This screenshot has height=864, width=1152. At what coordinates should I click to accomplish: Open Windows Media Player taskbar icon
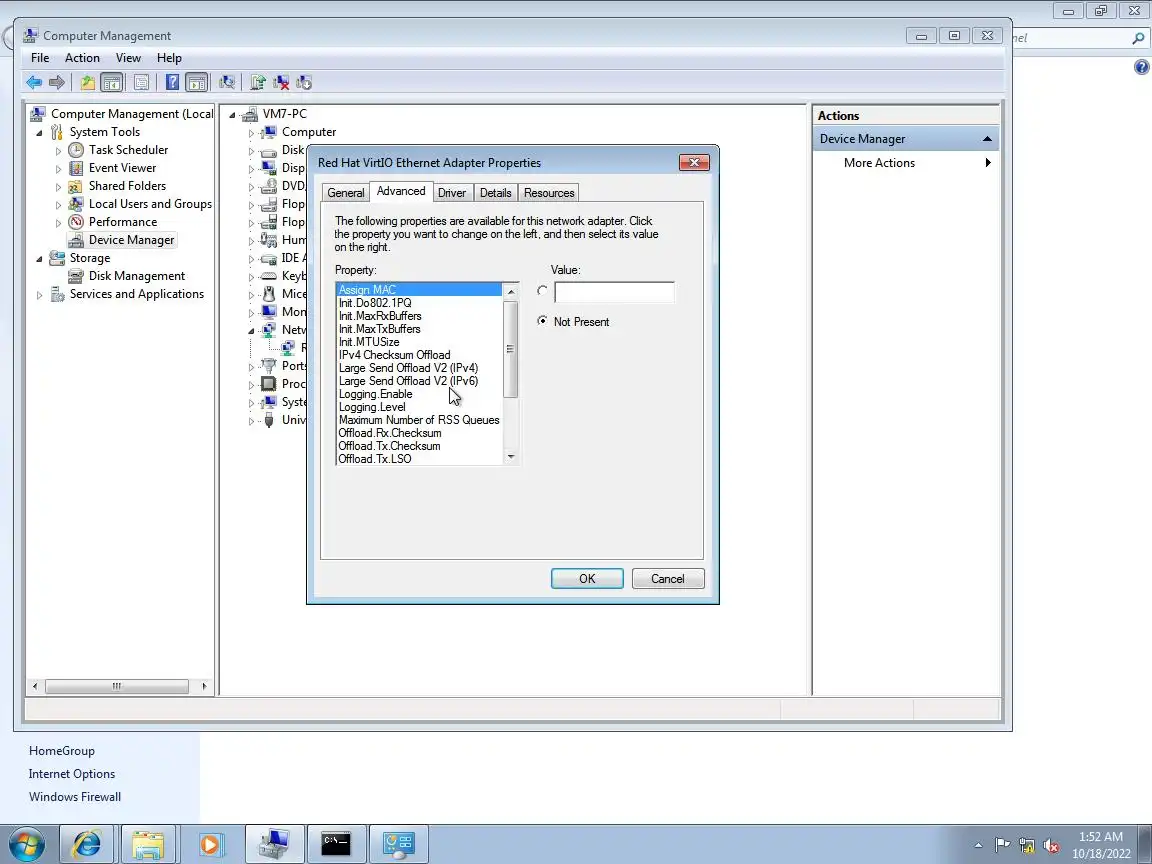[x=209, y=843]
